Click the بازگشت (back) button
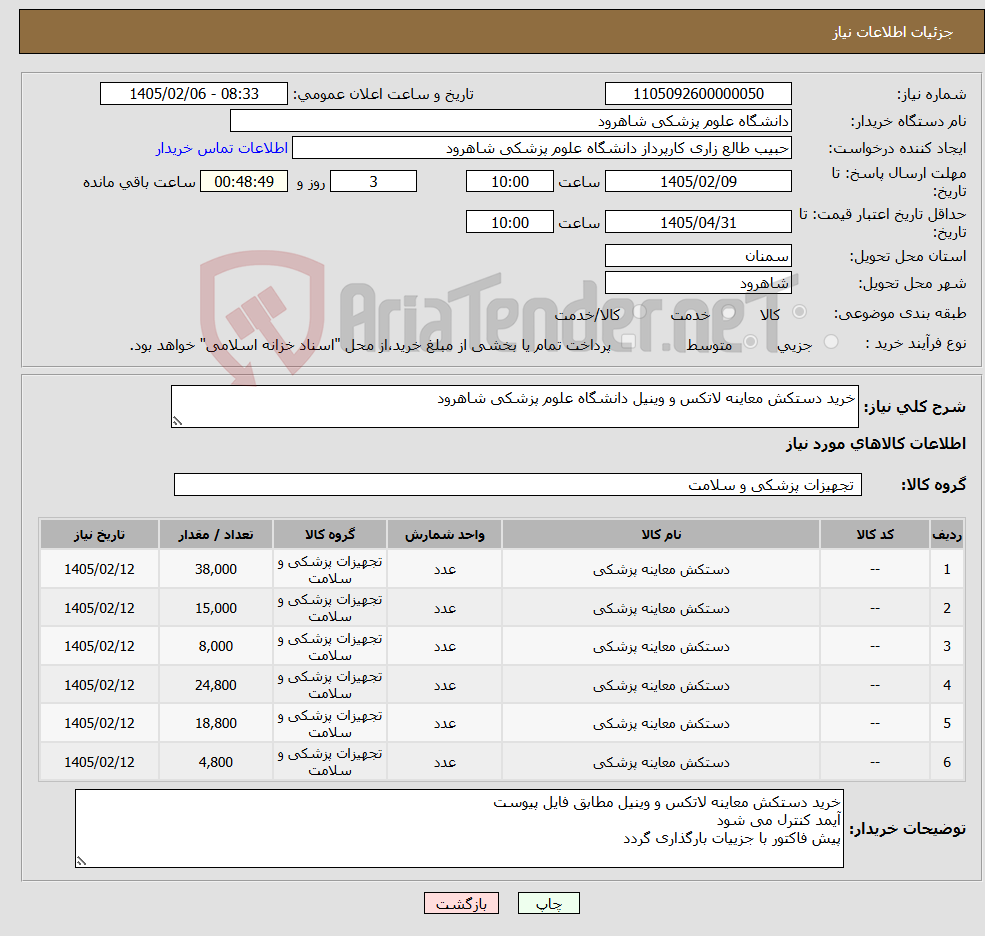This screenshot has width=985, height=936. (x=461, y=903)
